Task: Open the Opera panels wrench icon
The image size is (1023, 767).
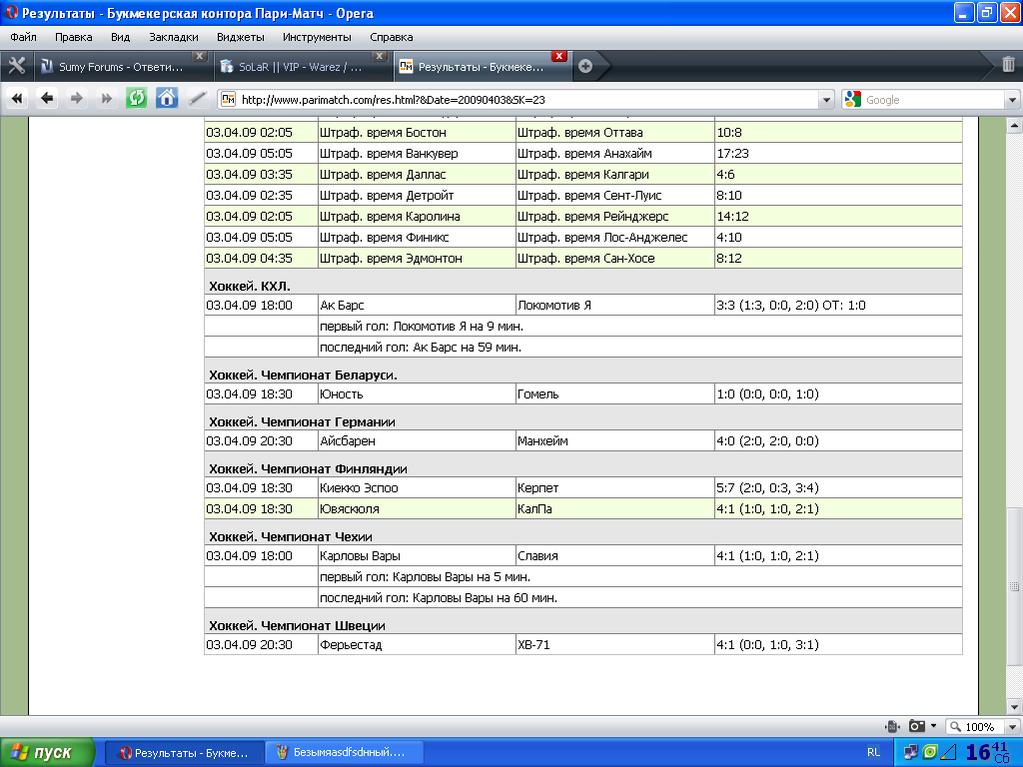Action: [x=16, y=66]
